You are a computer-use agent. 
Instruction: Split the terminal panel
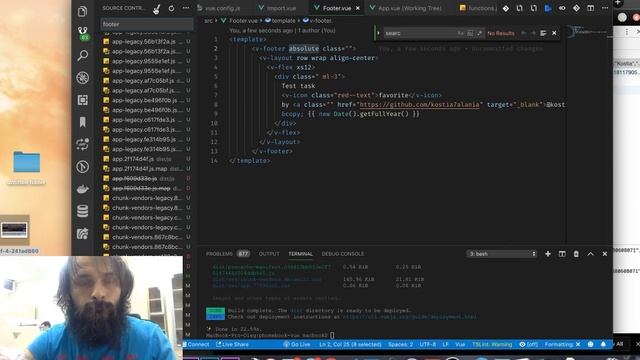[x=562, y=254]
